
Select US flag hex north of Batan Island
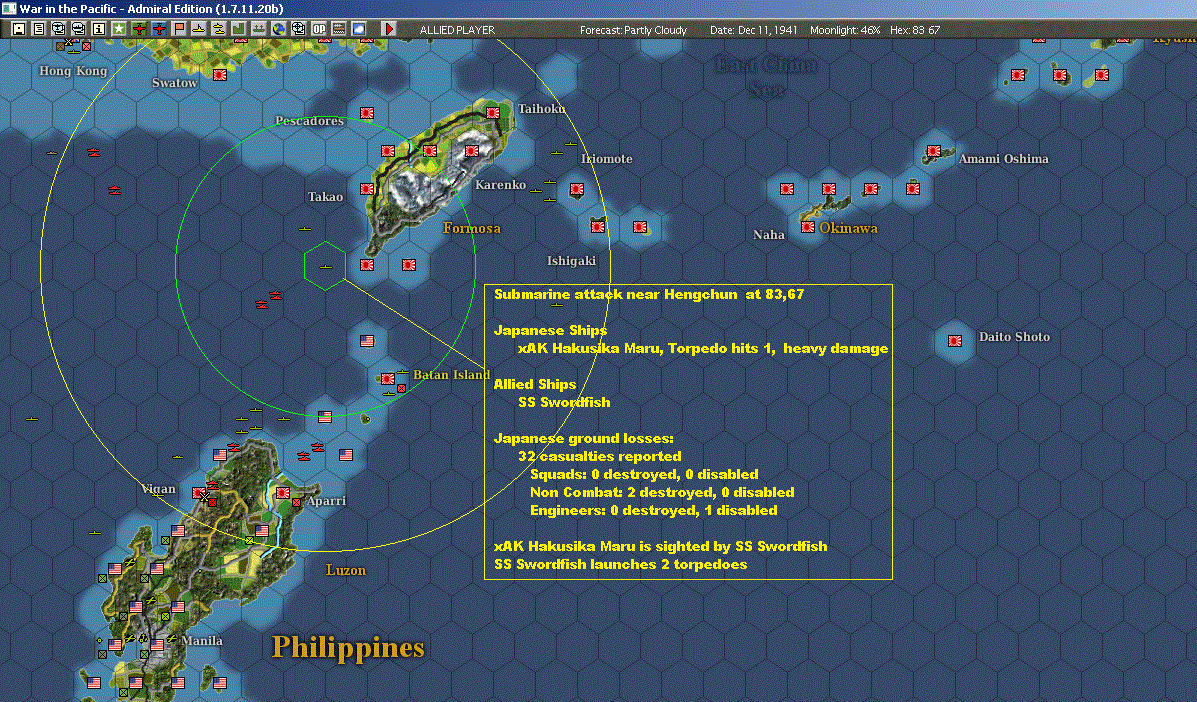tap(366, 341)
